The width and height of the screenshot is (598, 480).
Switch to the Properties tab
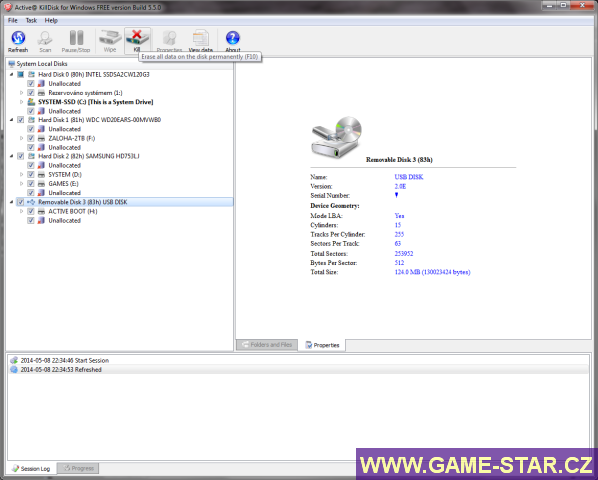(323, 345)
